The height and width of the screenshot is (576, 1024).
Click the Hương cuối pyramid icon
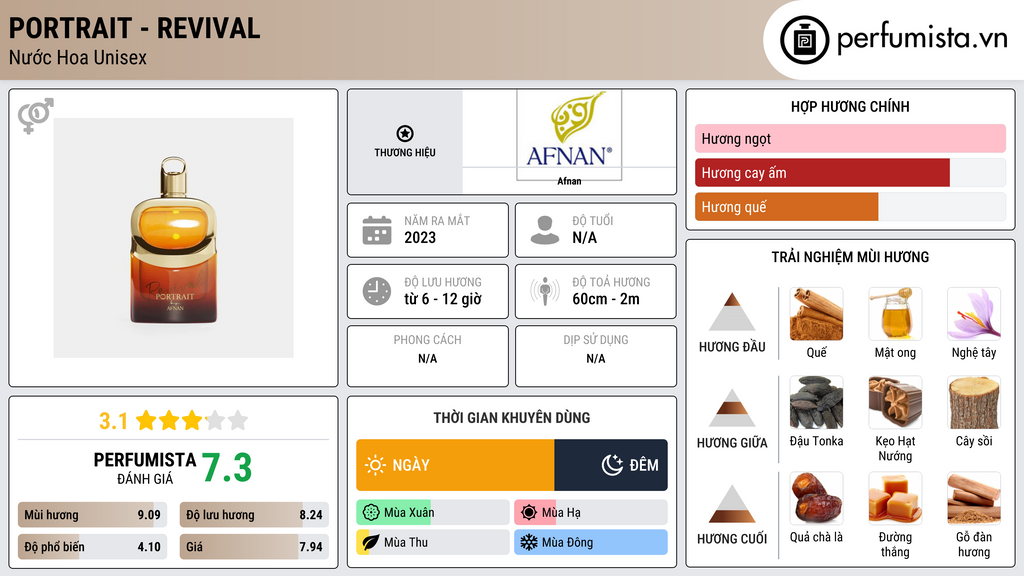click(x=732, y=504)
